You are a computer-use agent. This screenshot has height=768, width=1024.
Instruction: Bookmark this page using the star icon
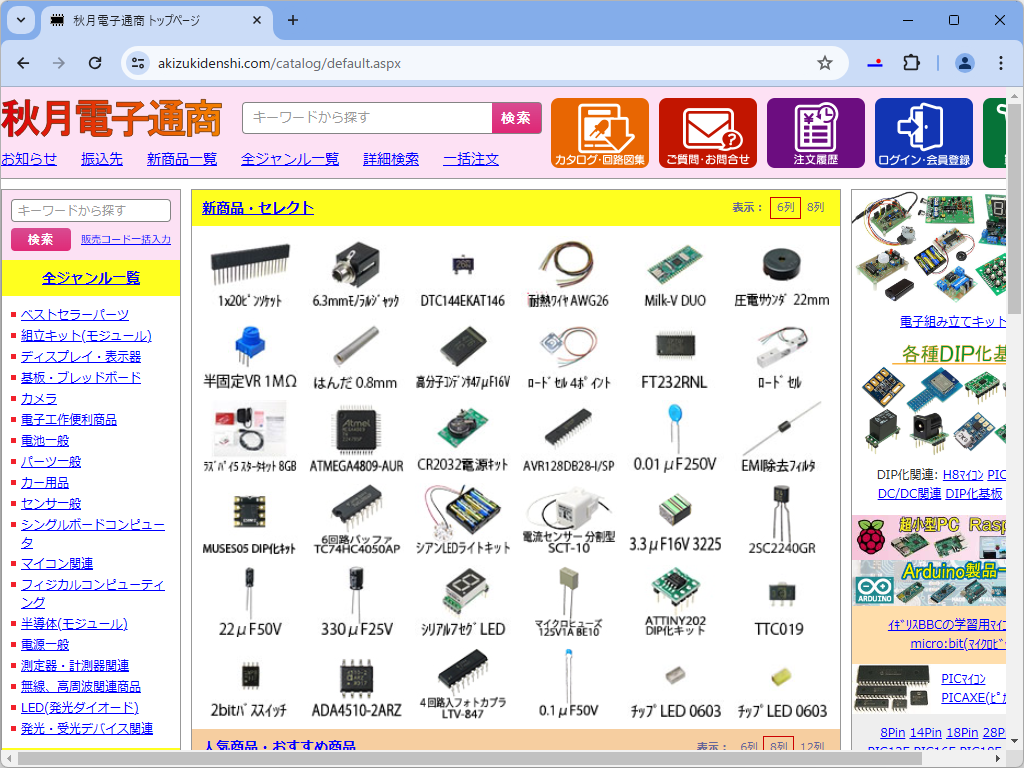pyautogui.click(x=824, y=62)
